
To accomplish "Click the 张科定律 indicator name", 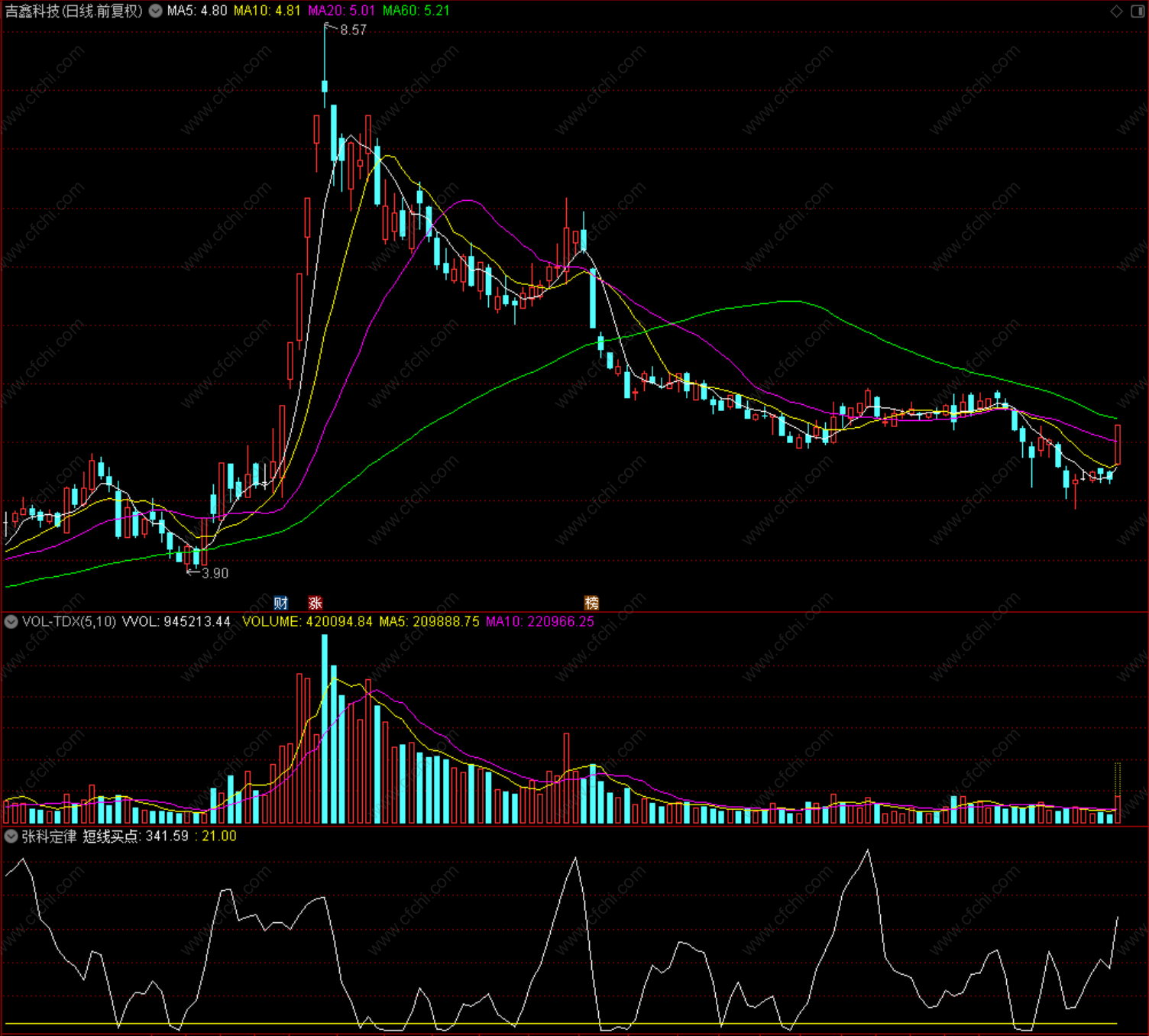I will pos(49,837).
